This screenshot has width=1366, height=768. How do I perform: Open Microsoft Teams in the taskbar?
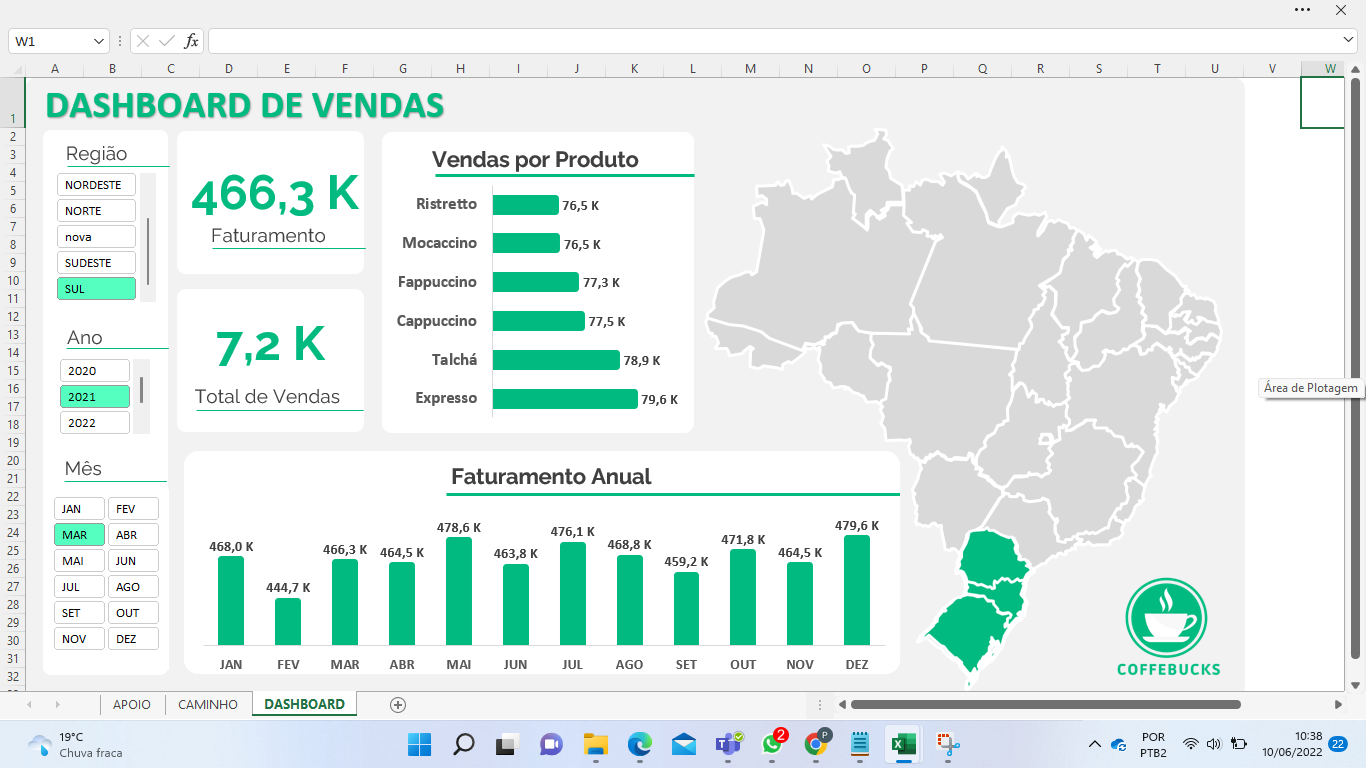click(x=727, y=744)
